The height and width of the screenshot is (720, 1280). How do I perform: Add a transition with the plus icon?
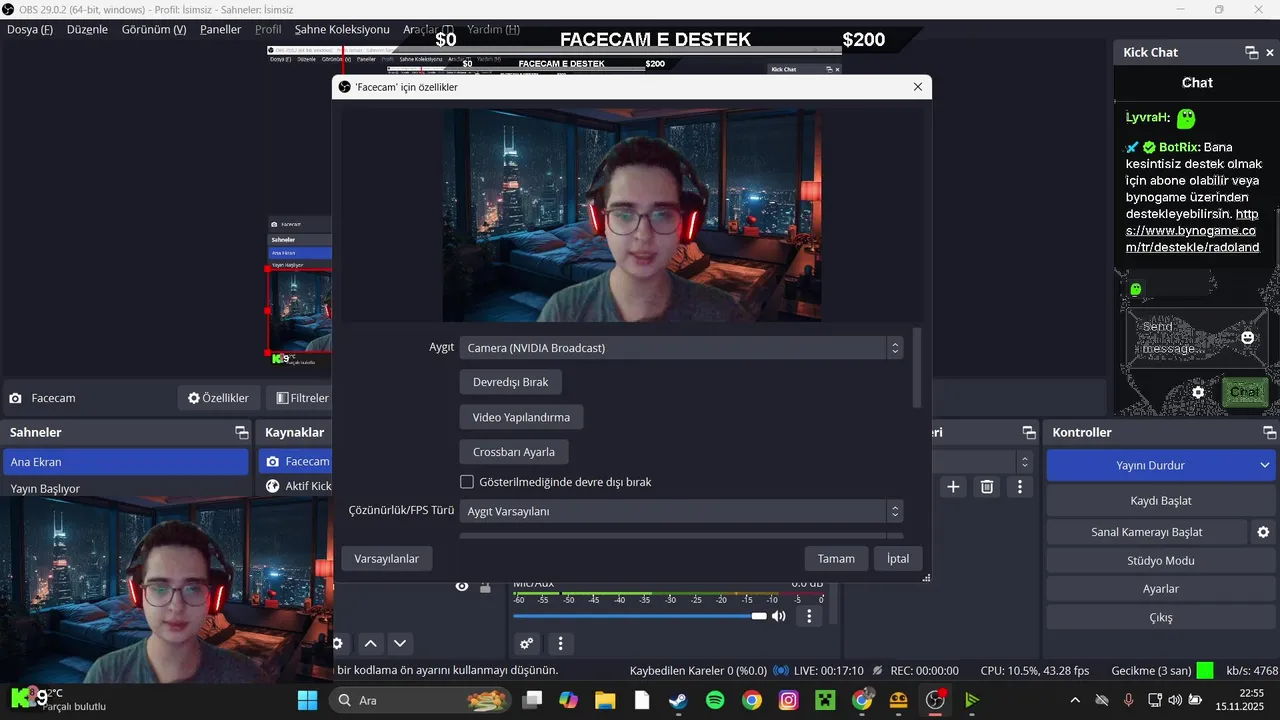pyautogui.click(x=953, y=487)
